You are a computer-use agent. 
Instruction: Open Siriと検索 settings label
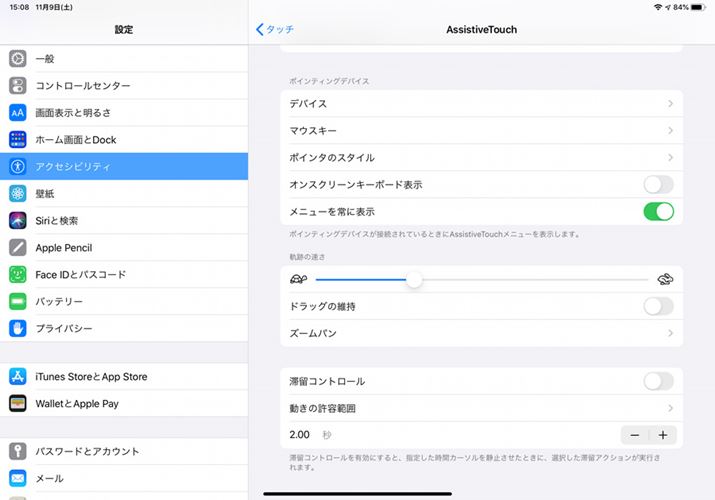(x=57, y=221)
